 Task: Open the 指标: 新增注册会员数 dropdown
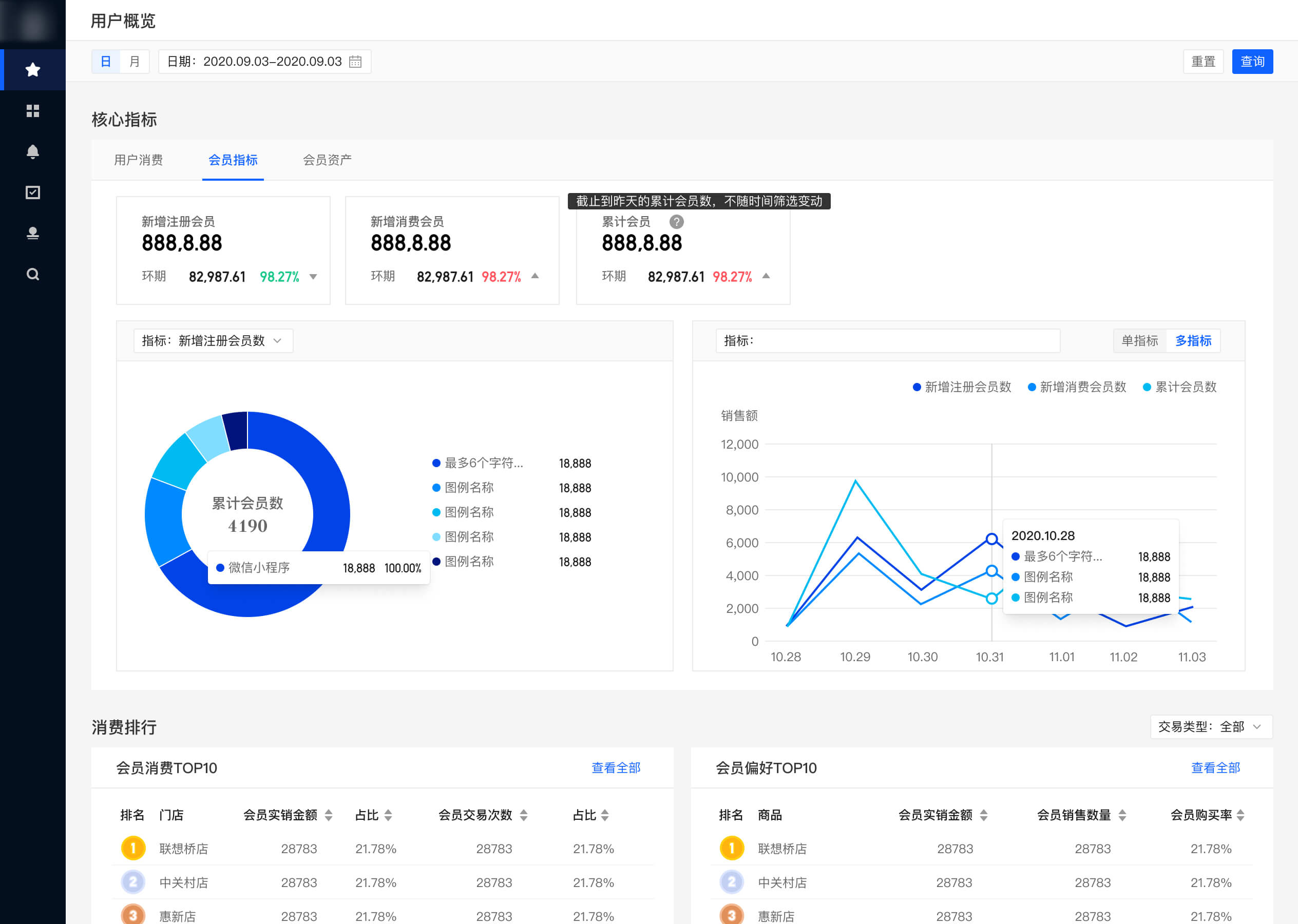(214, 341)
